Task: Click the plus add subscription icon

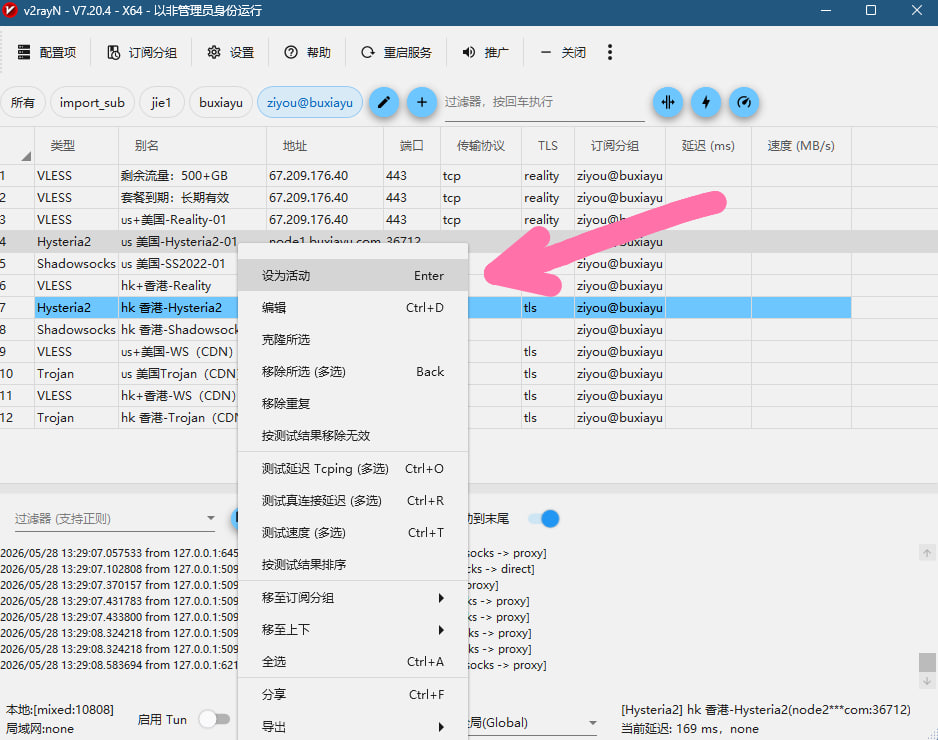Action: [422, 102]
